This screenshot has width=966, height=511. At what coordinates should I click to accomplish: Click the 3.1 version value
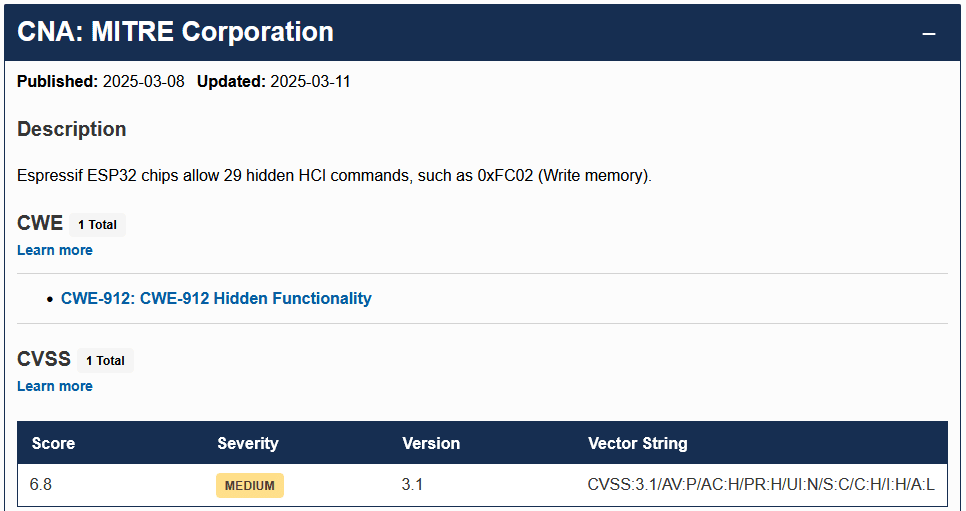pyautogui.click(x=412, y=485)
